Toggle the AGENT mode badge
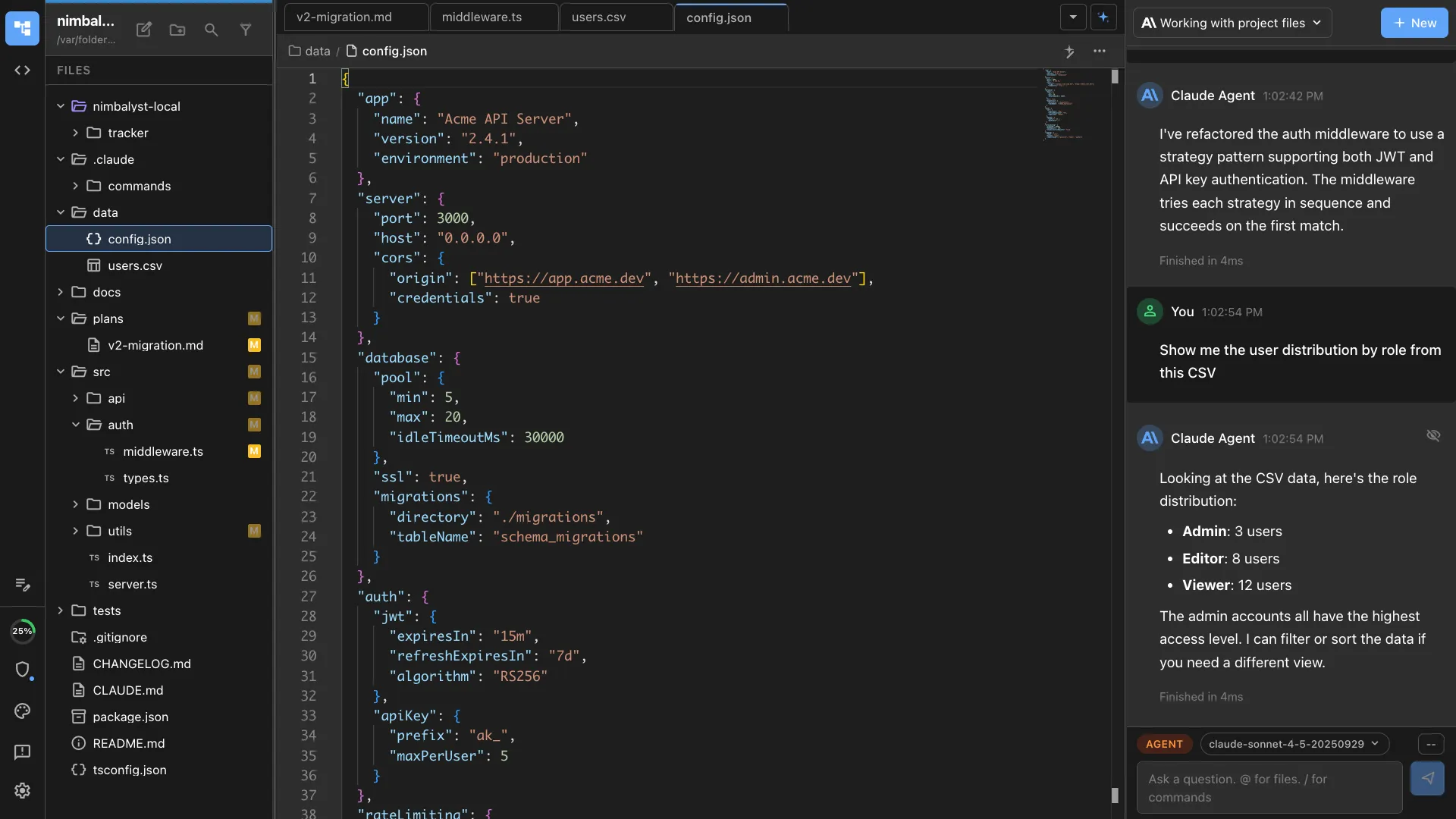Screen dimensions: 1456x819 [1164, 744]
